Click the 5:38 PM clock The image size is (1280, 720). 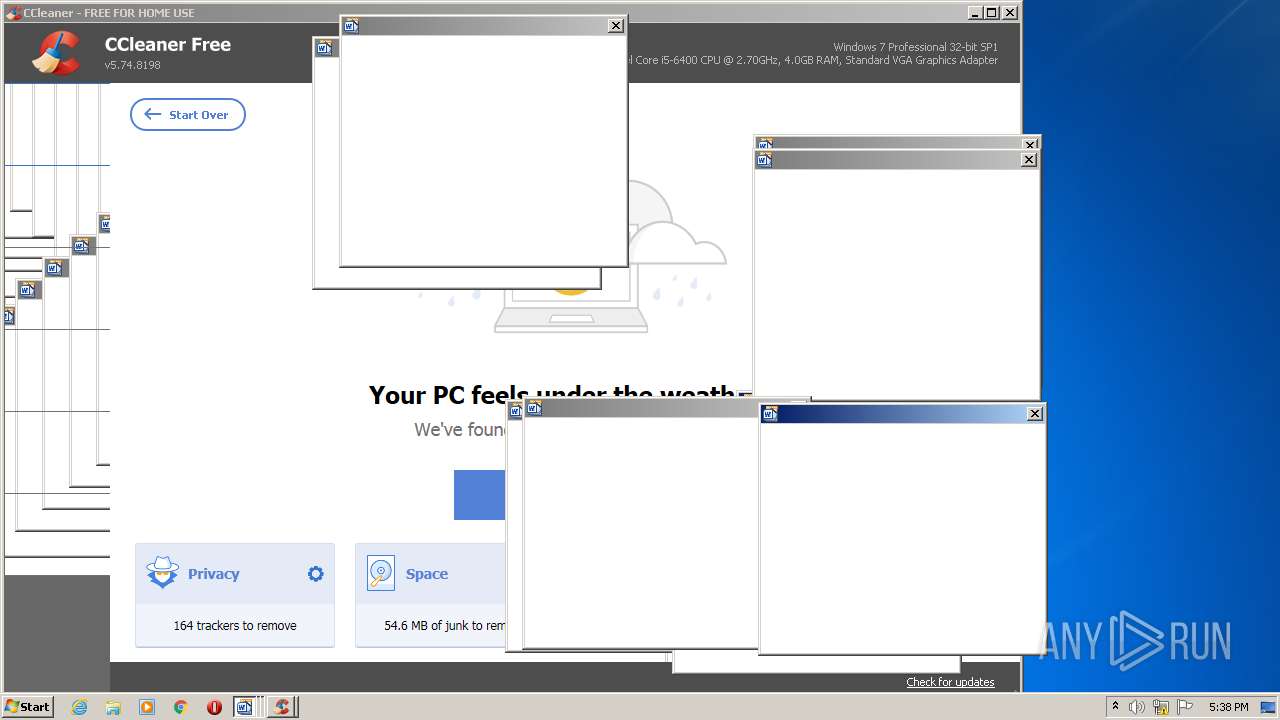(1228, 707)
